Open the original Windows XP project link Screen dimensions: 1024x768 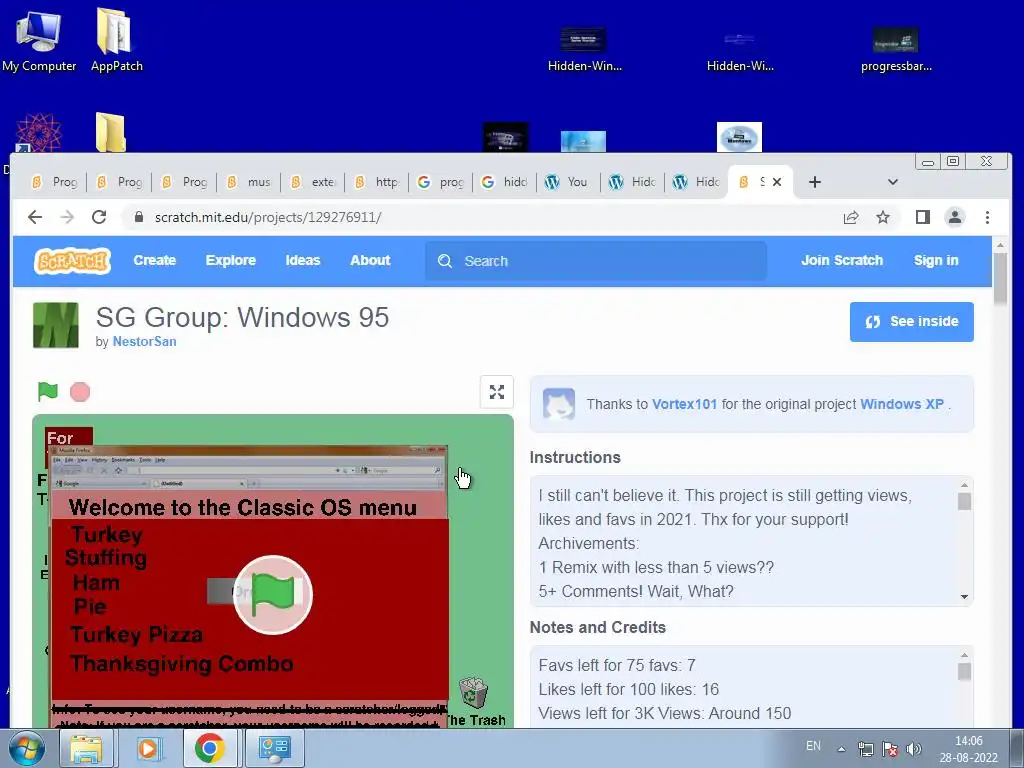click(x=902, y=404)
